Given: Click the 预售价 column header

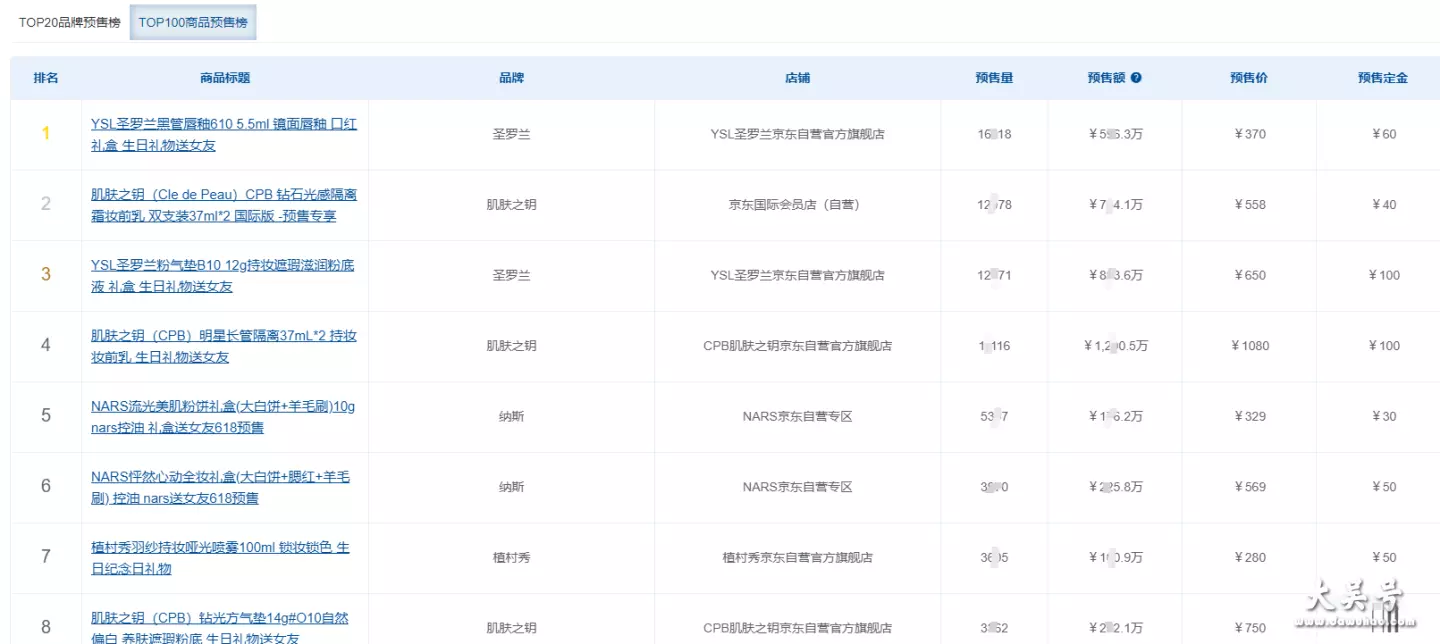Looking at the screenshot, I should [1249, 78].
